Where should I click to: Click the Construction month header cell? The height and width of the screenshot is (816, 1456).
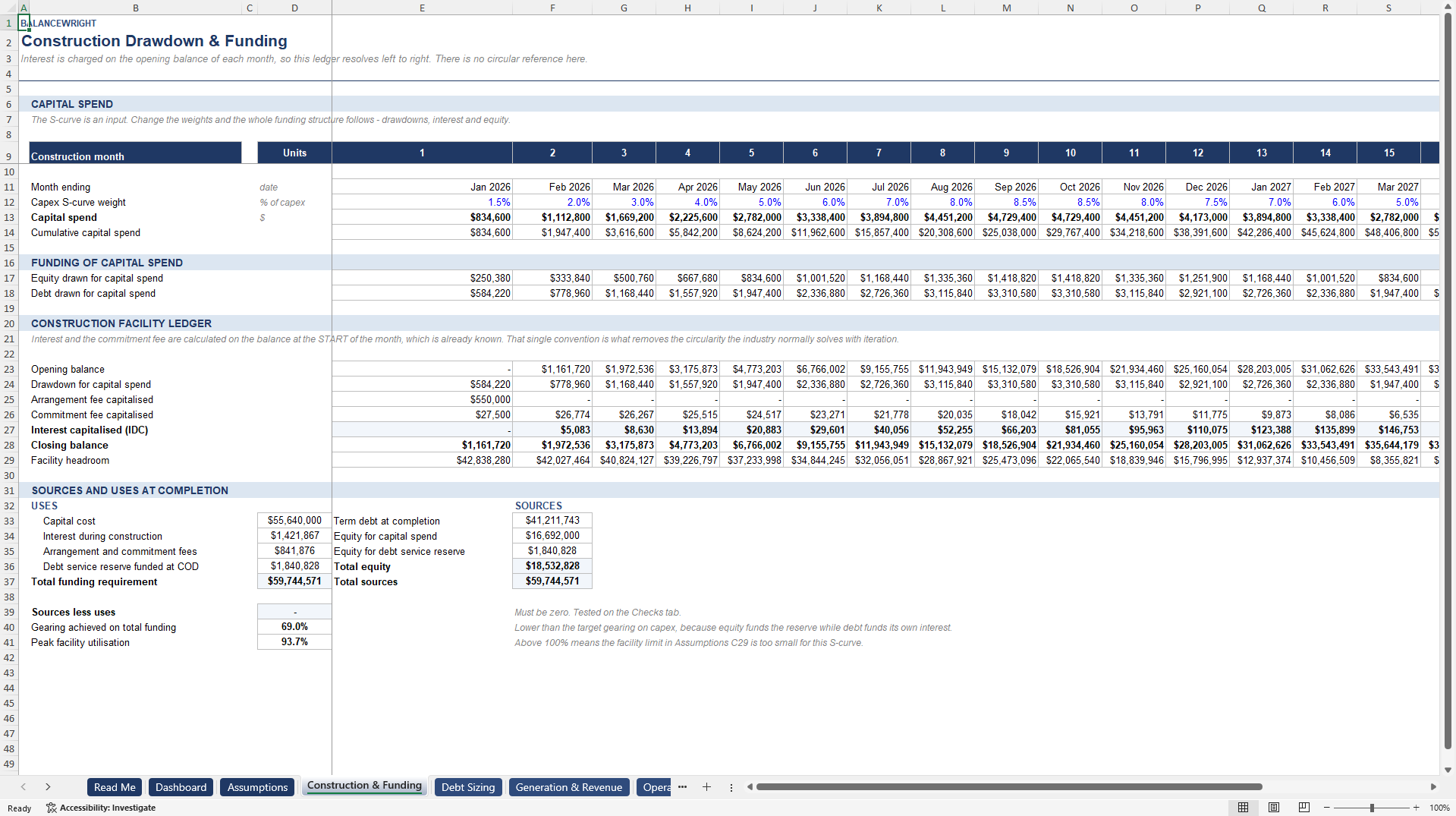[x=135, y=153]
